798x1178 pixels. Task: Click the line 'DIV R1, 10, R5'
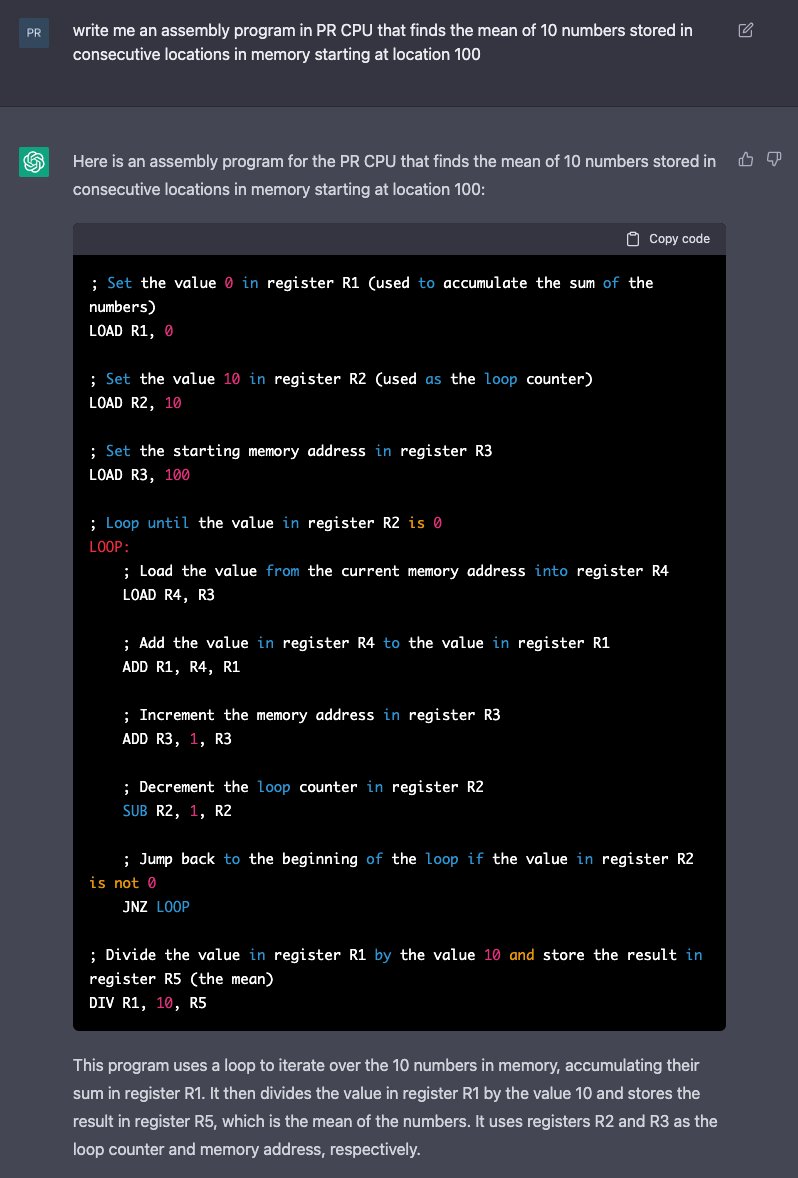[147, 1003]
